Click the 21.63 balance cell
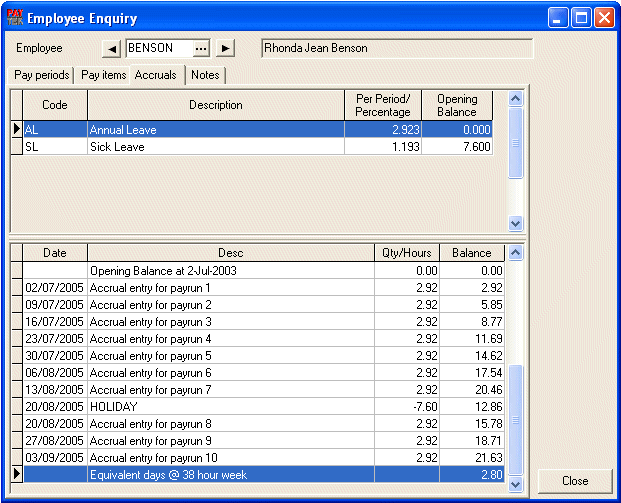 [472, 458]
